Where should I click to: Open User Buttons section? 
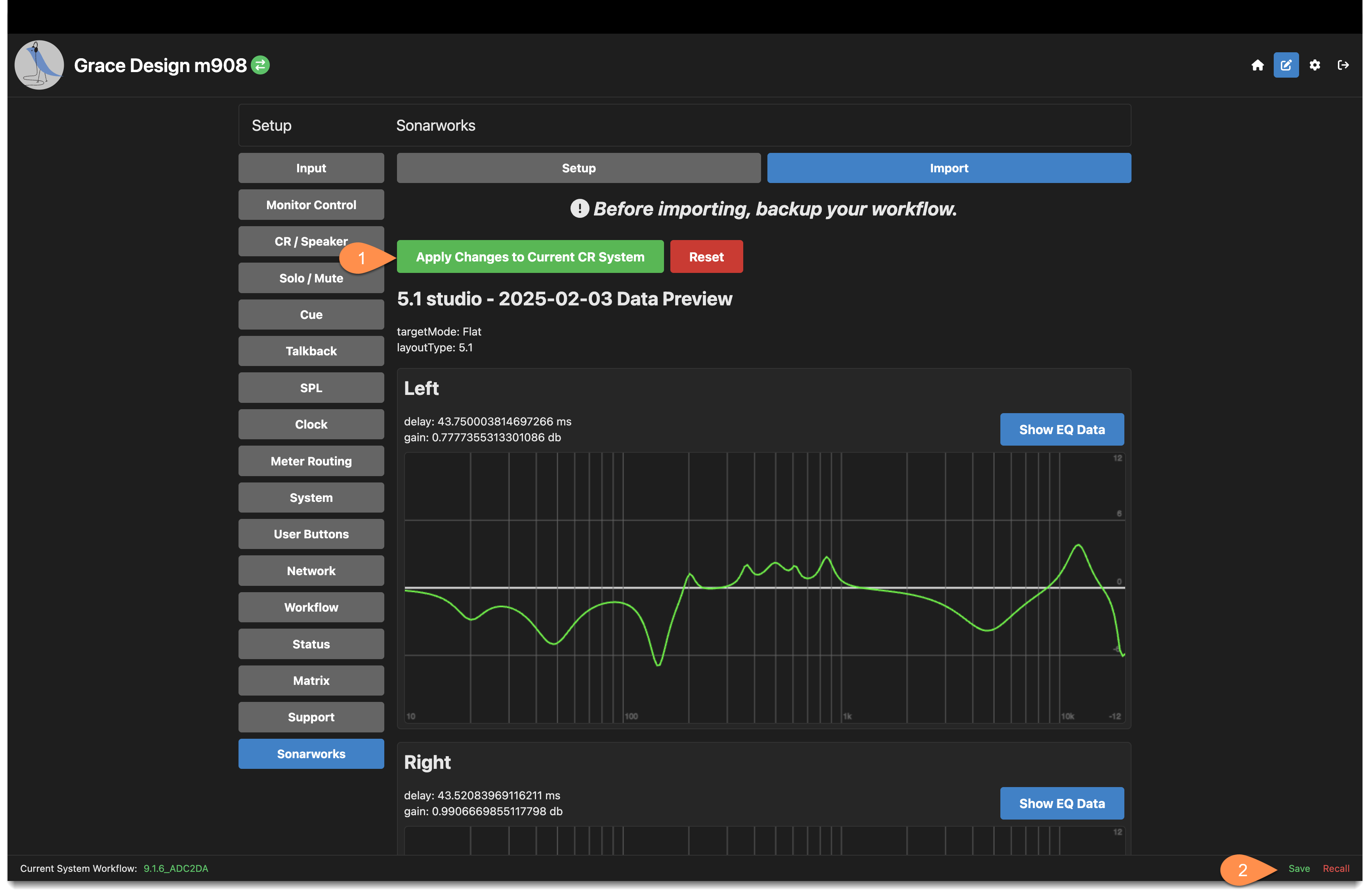pyautogui.click(x=311, y=534)
